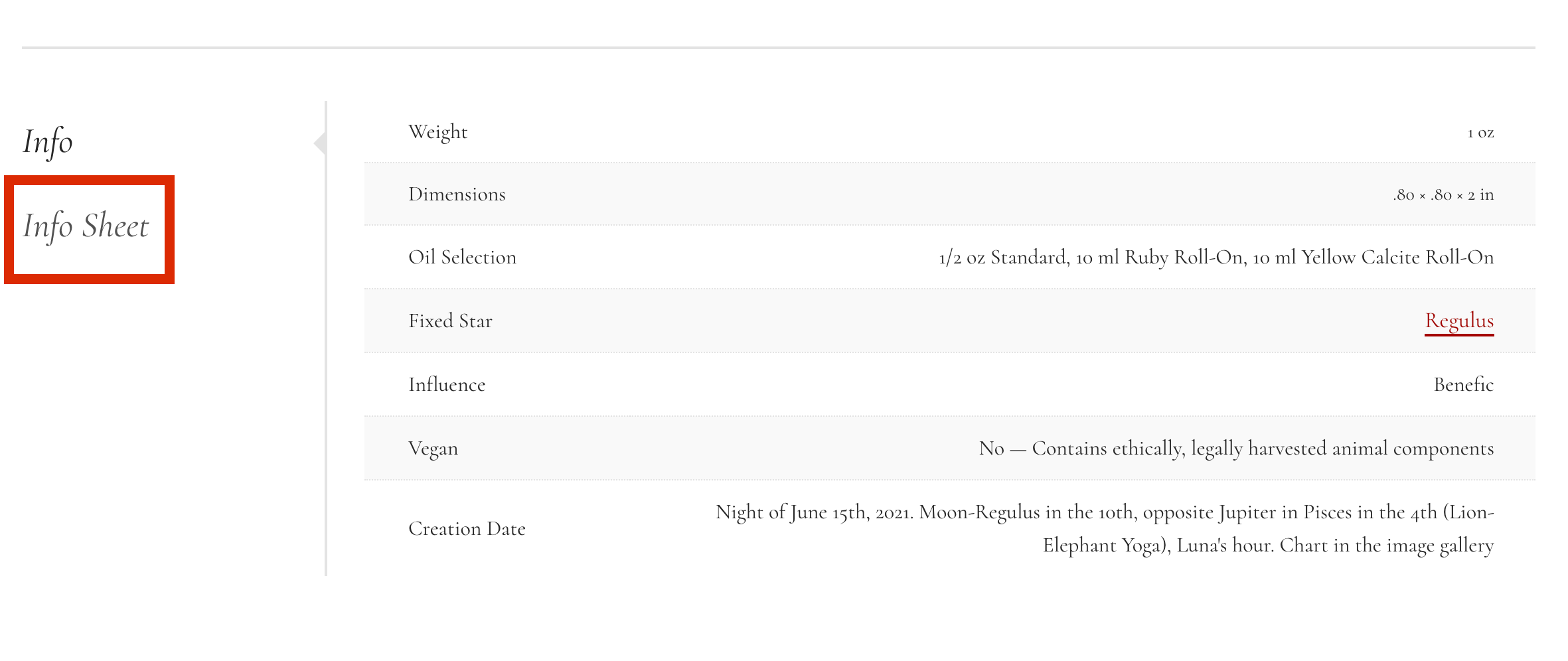The height and width of the screenshot is (661, 1568).
Task: Click the Weight row label
Action: click(438, 132)
